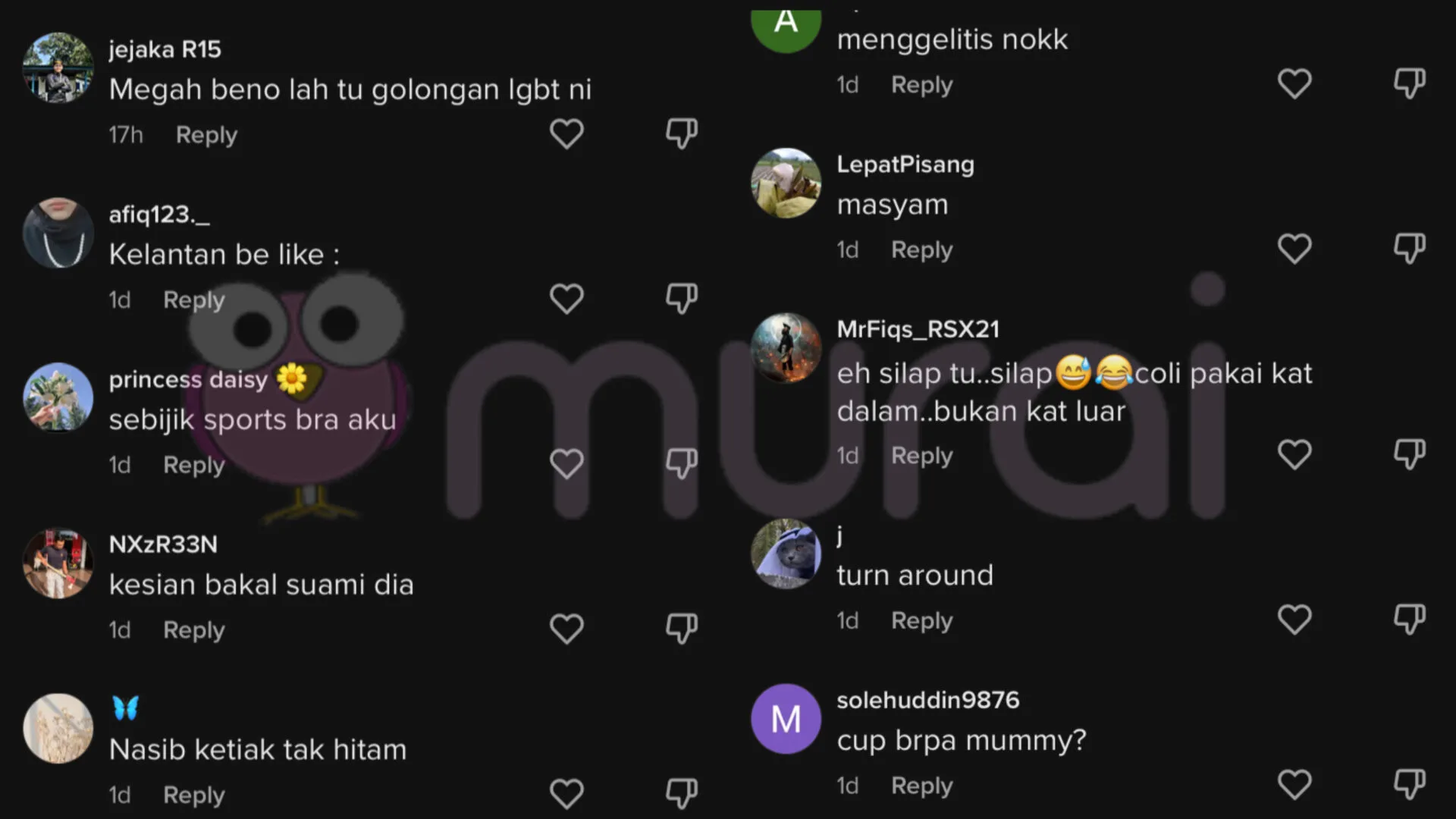Reply to solehuddin9876's 'cup brpa mummy' comment

921,786
